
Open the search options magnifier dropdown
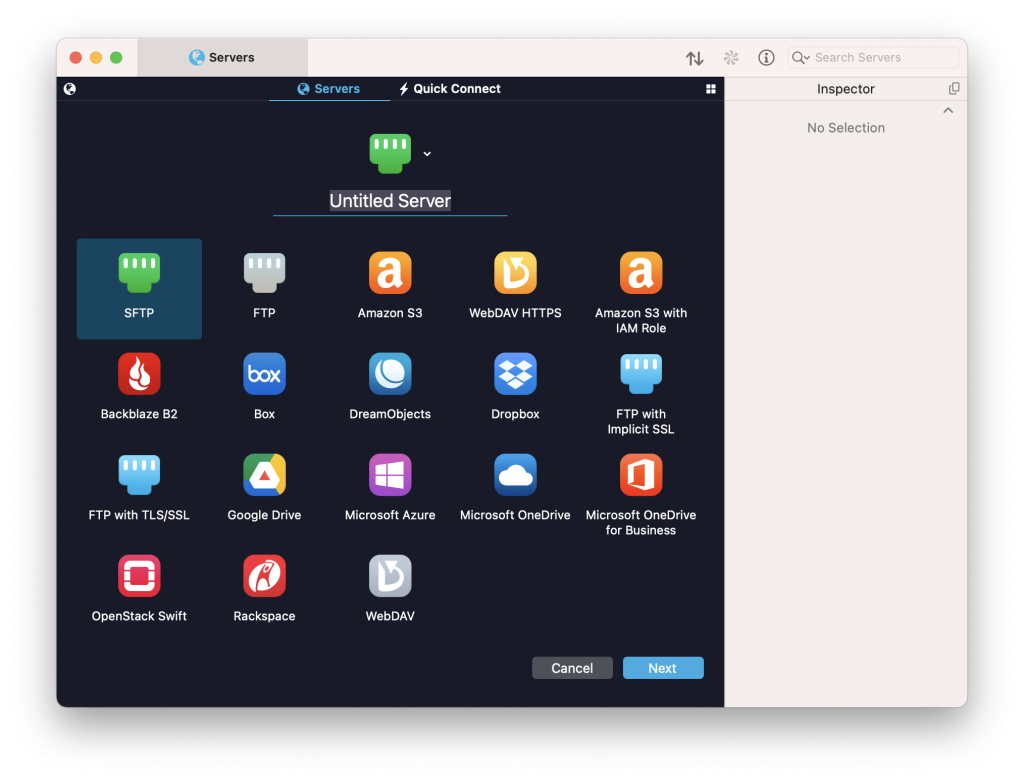tap(801, 58)
